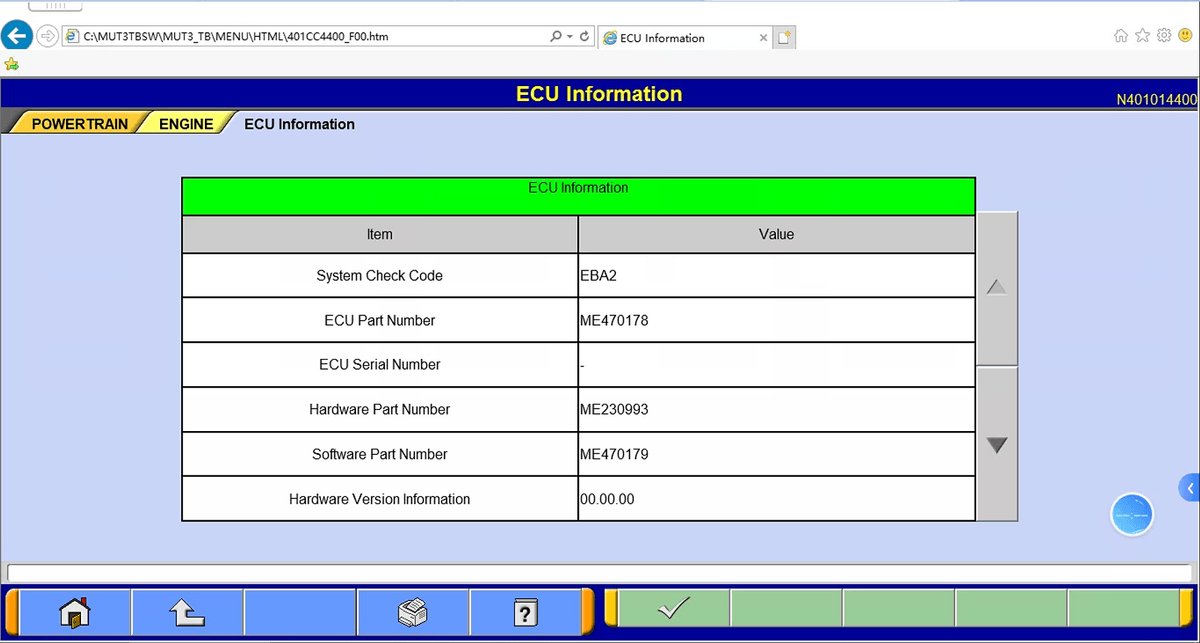The height and width of the screenshot is (643, 1200).
Task: Open the favorites star in browser toolbar
Action: [1142, 36]
